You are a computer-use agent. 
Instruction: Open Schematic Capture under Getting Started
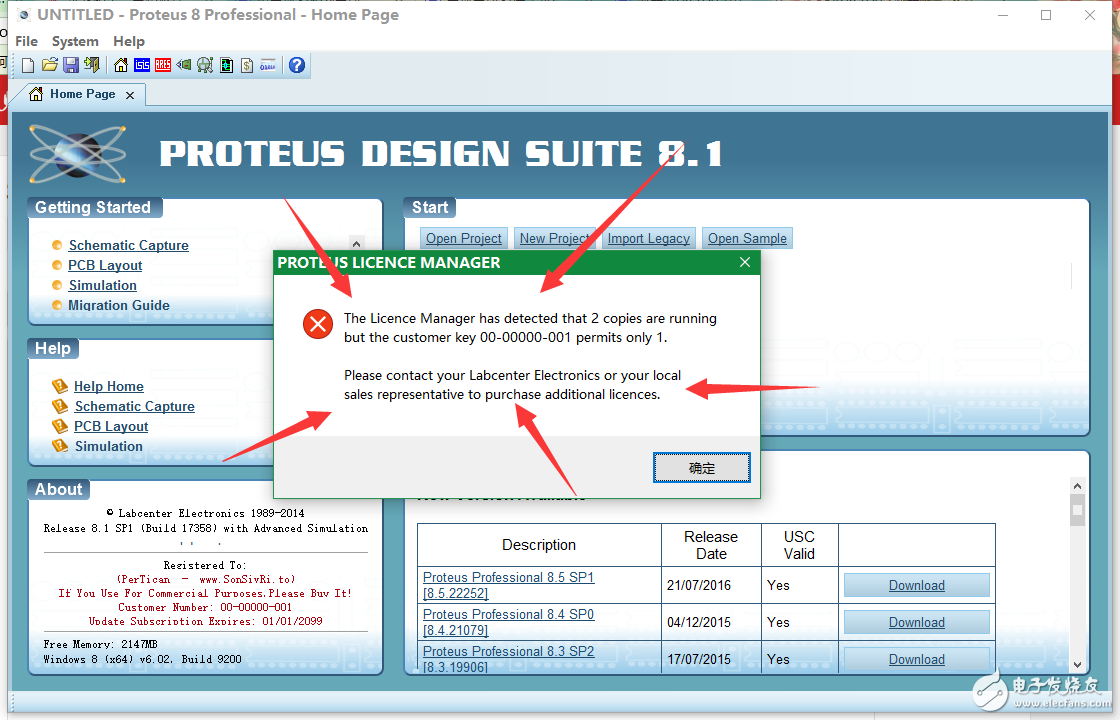click(x=129, y=245)
